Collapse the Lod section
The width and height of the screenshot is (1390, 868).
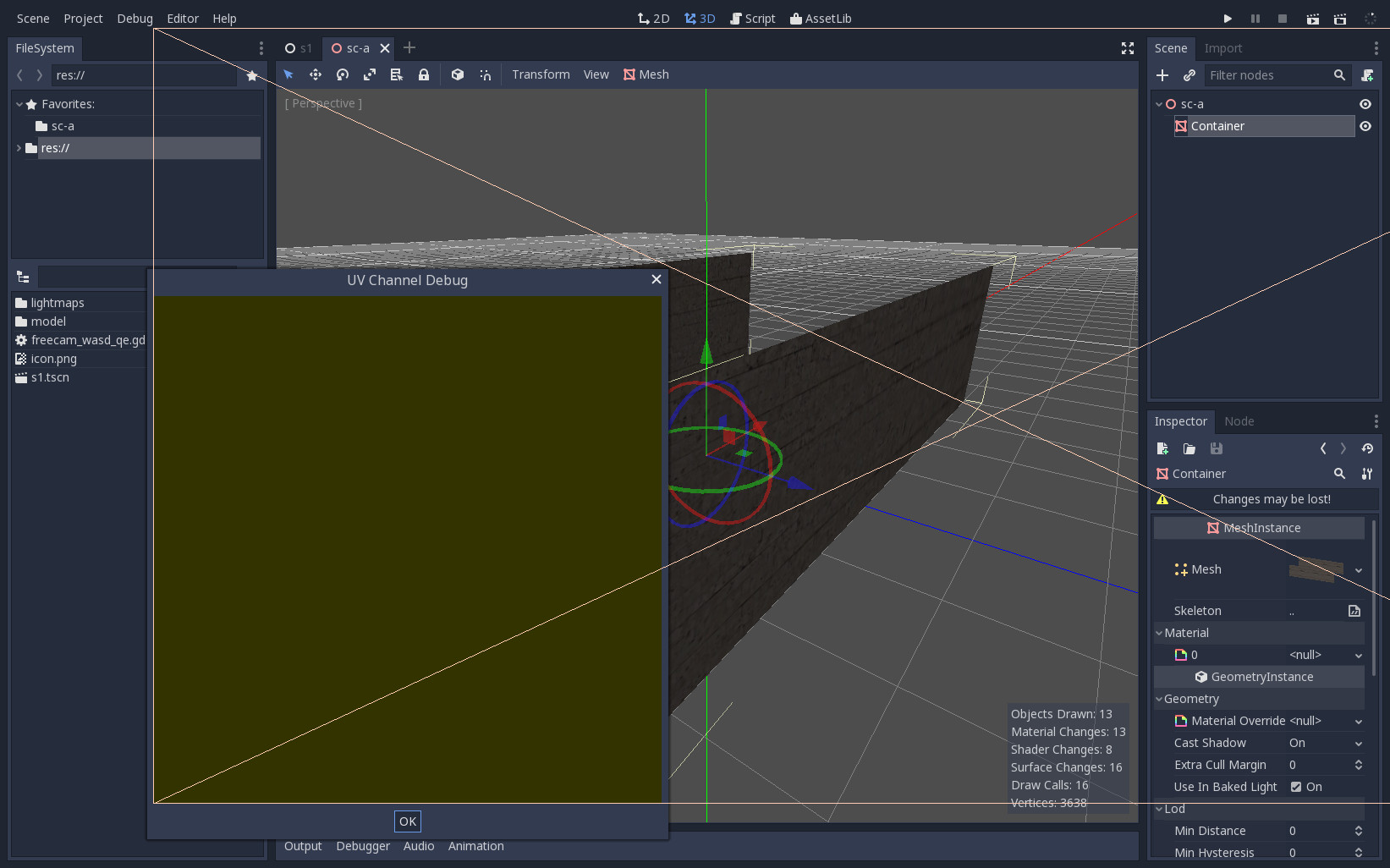pyautogui.click(x=1159, y=809)
